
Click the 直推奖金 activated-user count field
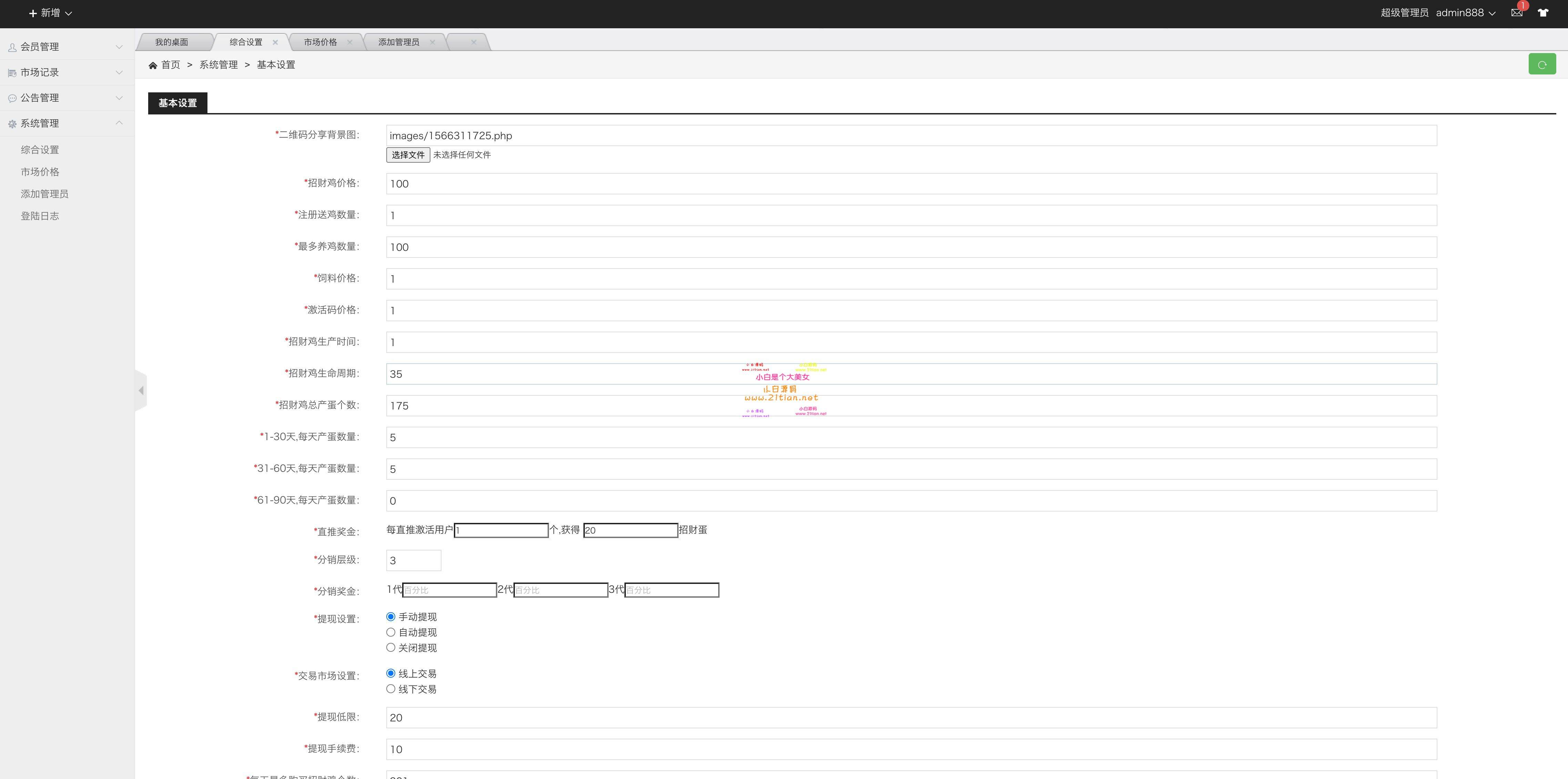pyautogui.click(x=501, y=530)
